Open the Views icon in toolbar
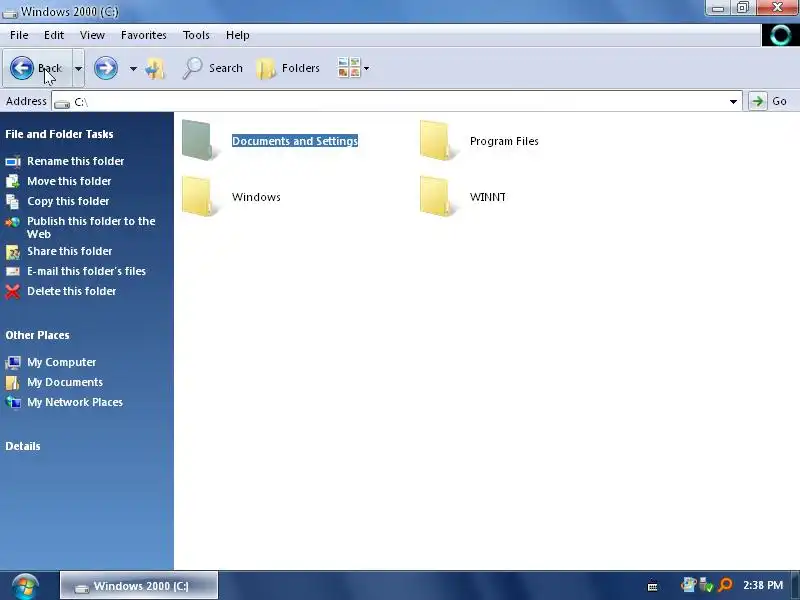Screen dimensions: 800x600 [349, 68]
